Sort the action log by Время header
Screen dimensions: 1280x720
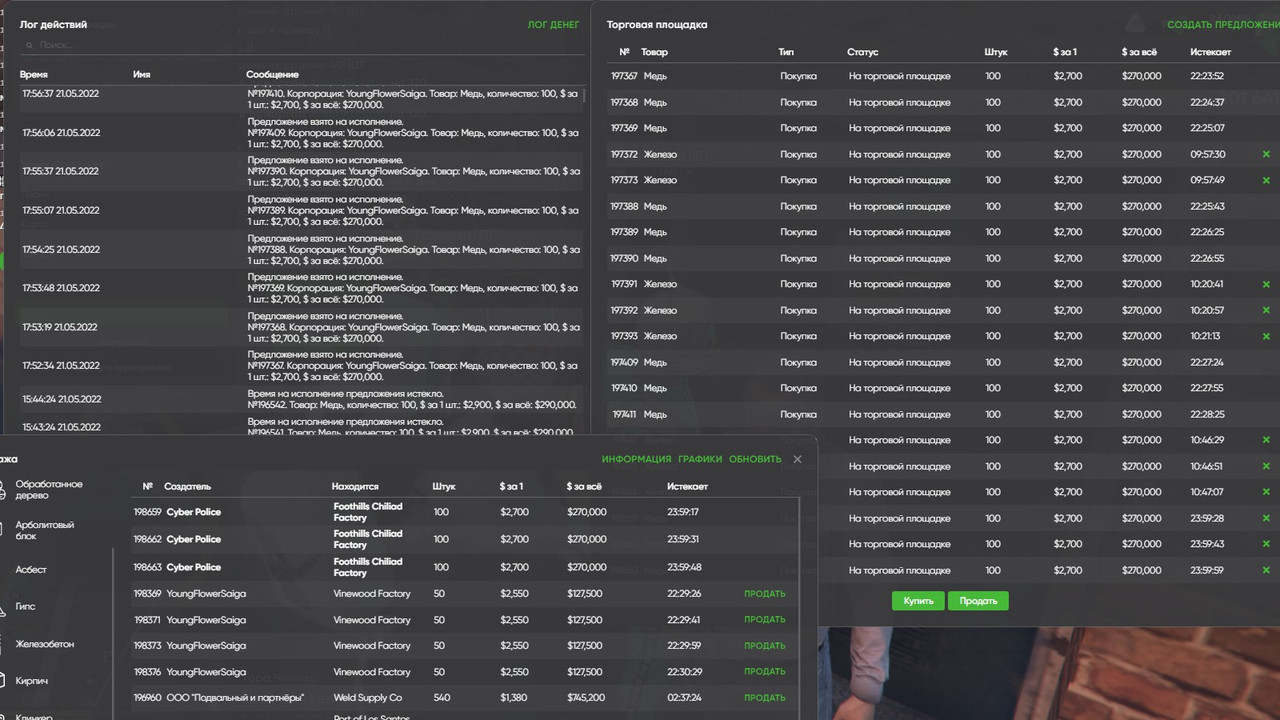click(x=34, y=75)
